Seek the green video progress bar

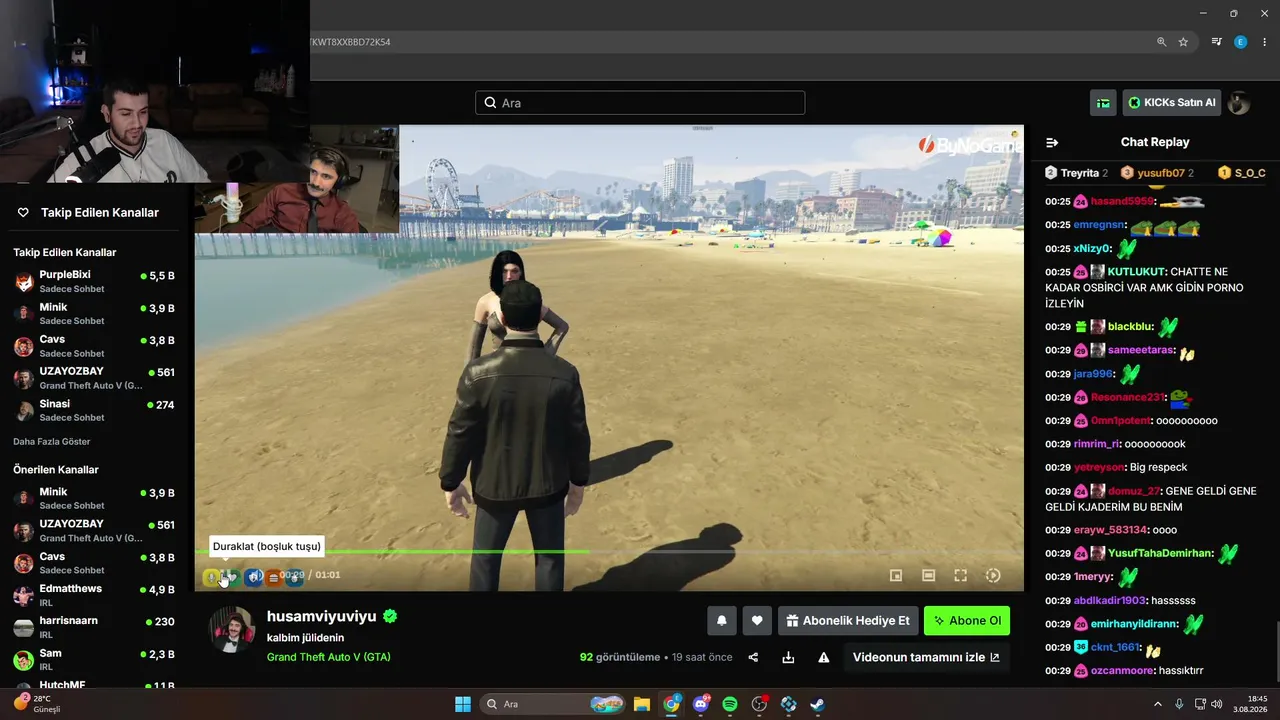(x=609, y=551)
